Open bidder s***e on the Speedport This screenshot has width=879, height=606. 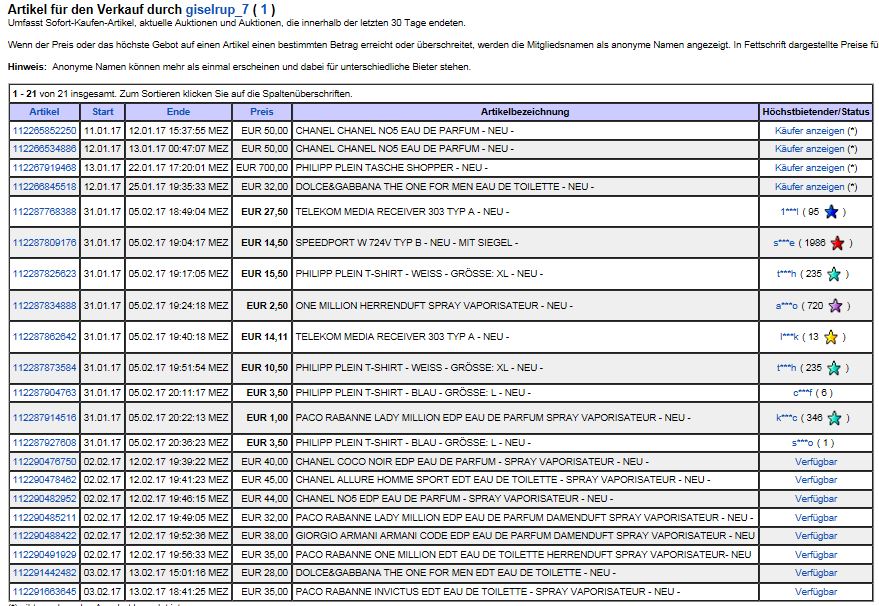(784, 243)
